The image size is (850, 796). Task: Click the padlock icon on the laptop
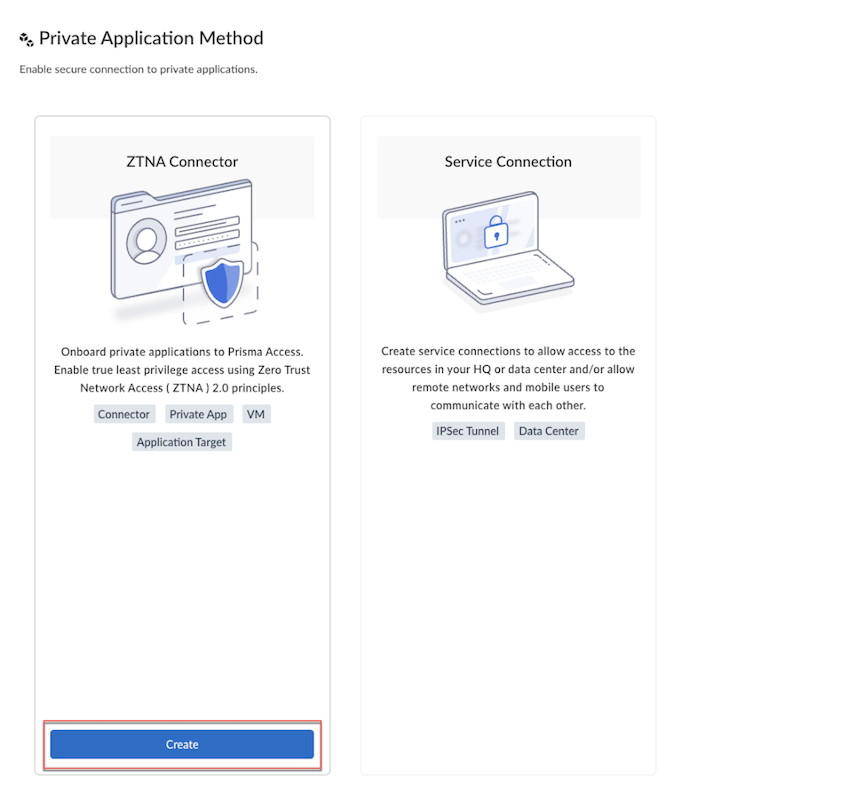pyautogui.click(x=495, y=235)
